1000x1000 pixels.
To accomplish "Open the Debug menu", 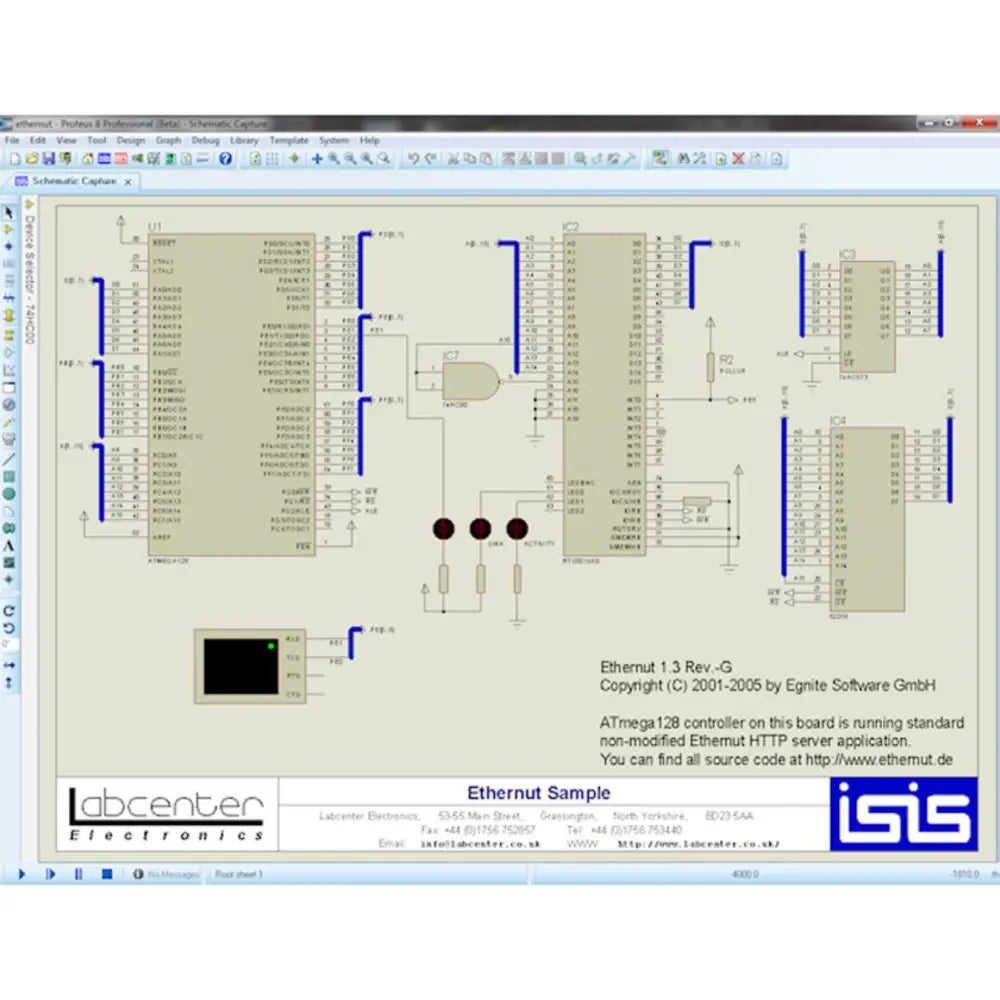I will pos(205,141).
